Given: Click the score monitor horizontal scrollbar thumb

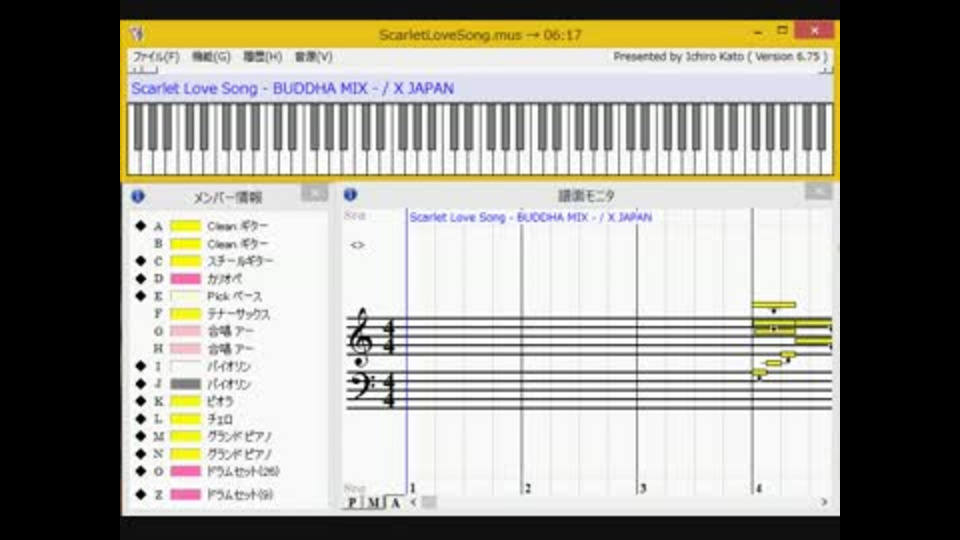Looking at the screenshot, I should 429,502.
